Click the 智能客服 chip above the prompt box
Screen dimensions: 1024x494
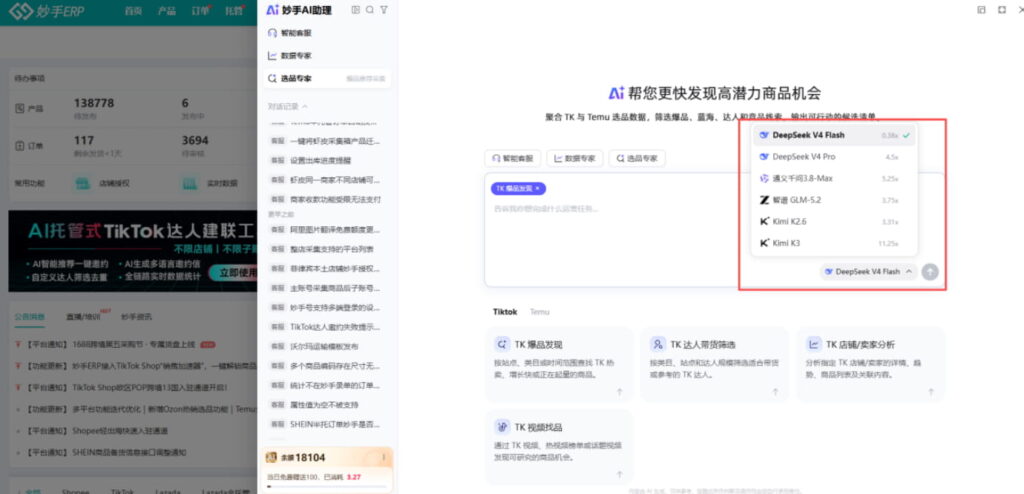pos(513,158)
